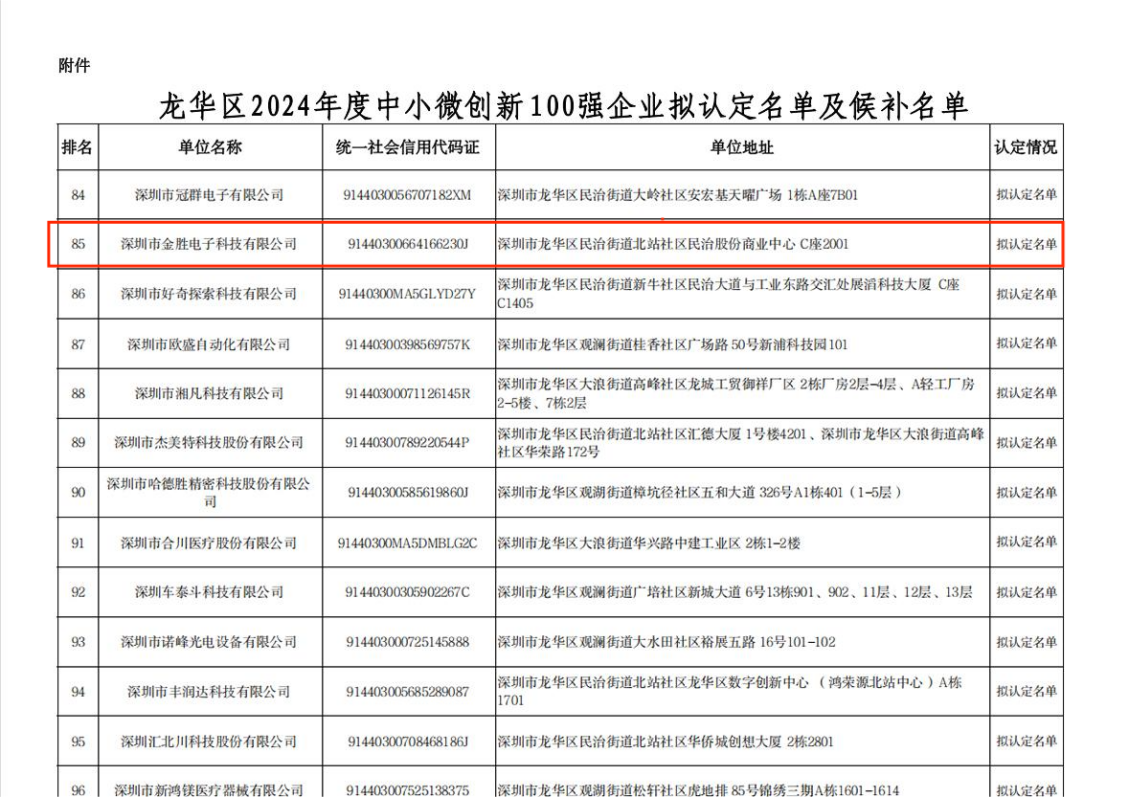Click credit code 91440300664166230J
Screen dimensions: 1129x797
point(407,244)
